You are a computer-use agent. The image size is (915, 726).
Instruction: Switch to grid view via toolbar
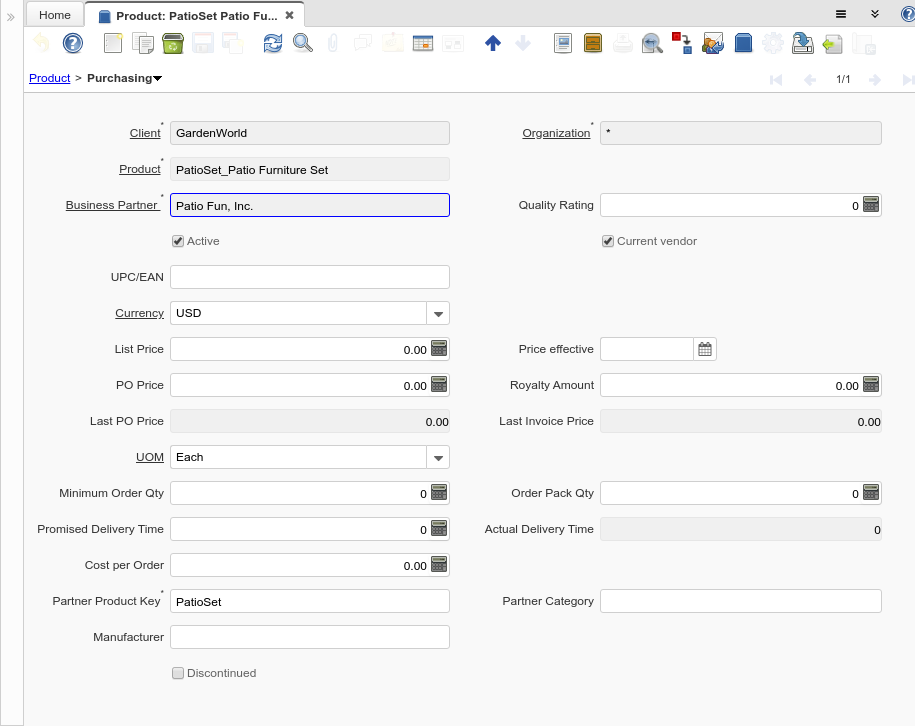422,43
